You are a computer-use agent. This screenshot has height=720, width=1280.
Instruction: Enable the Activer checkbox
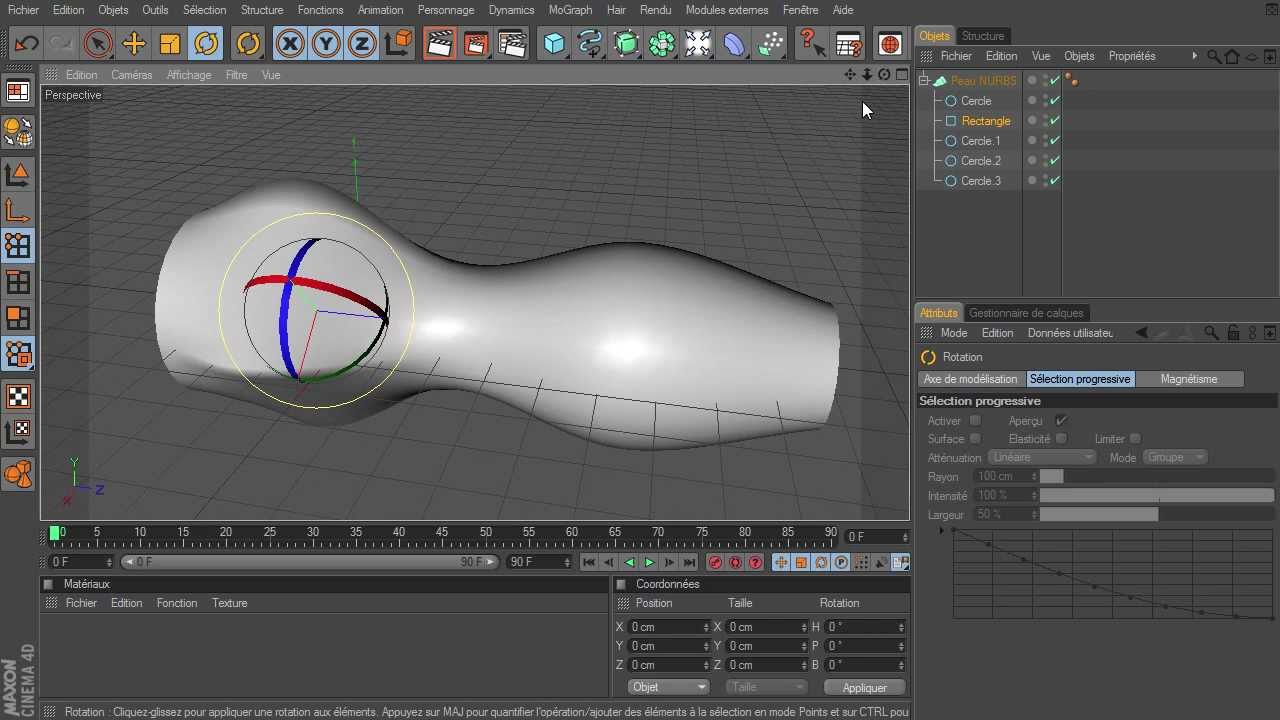(975, 421)
